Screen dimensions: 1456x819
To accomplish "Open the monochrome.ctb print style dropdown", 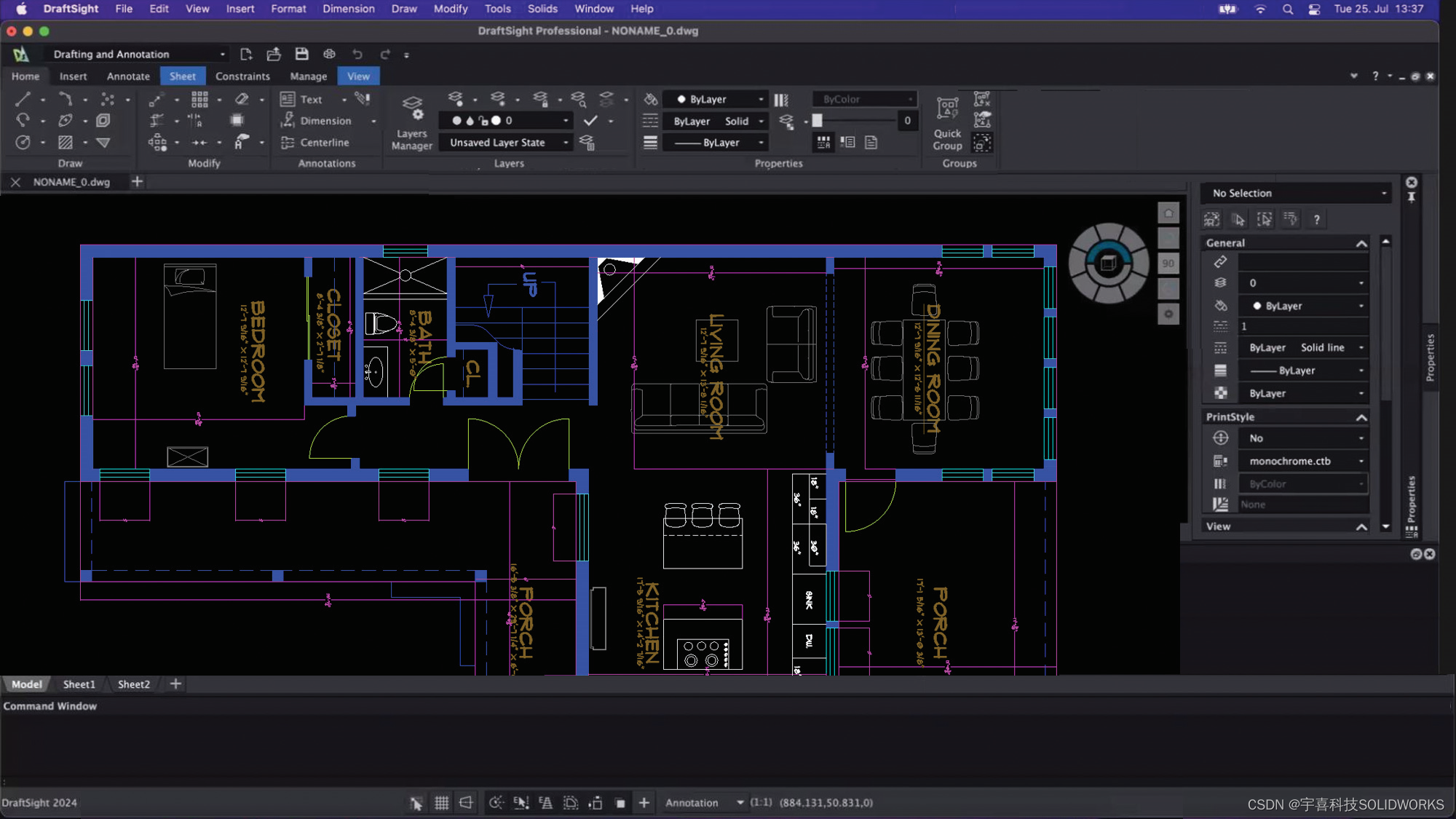I will click(1360, 460).
